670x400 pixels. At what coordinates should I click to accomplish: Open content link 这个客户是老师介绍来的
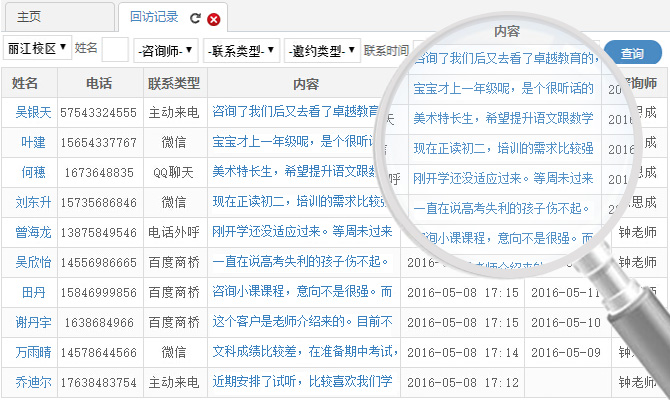302,321
